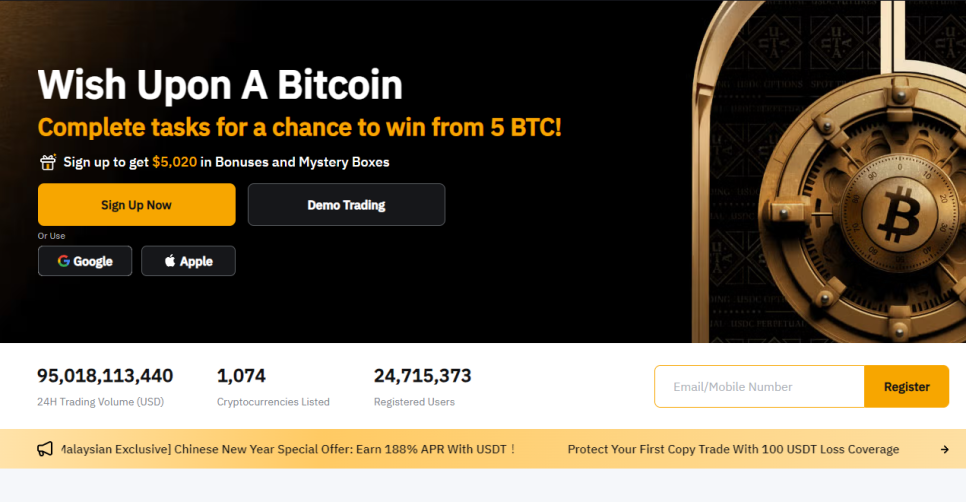
Task: Click the Google logo icon
Action: click(x=63, y=261)
